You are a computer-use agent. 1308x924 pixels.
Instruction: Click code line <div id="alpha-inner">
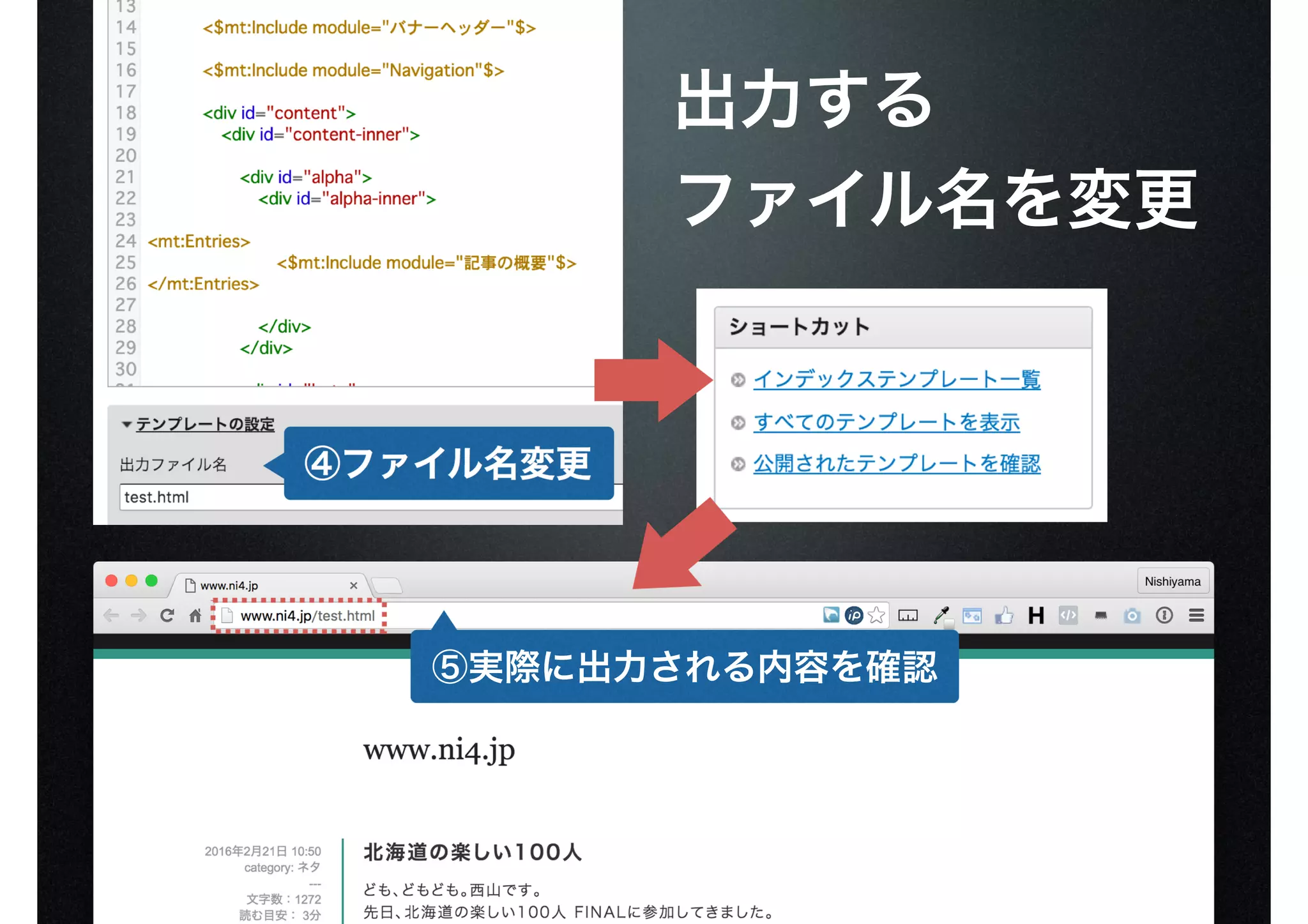coord(347,199)
